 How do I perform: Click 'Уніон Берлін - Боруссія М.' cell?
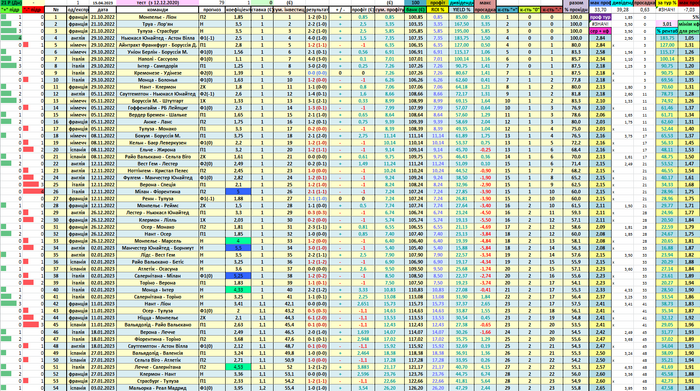click(x=158, y=52)
